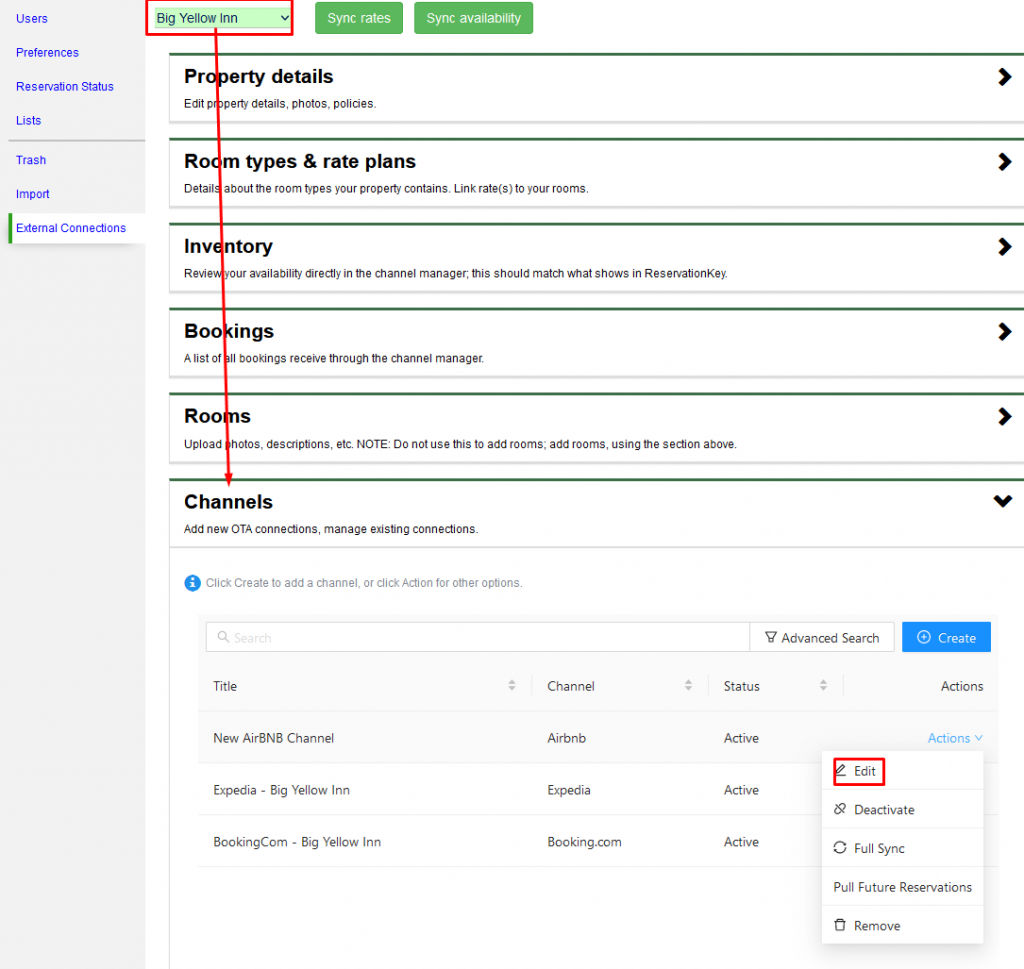This screenshot has width=1024, height=969.
Task: Open Advanced Search filter
Action: (x=822, y=637)
